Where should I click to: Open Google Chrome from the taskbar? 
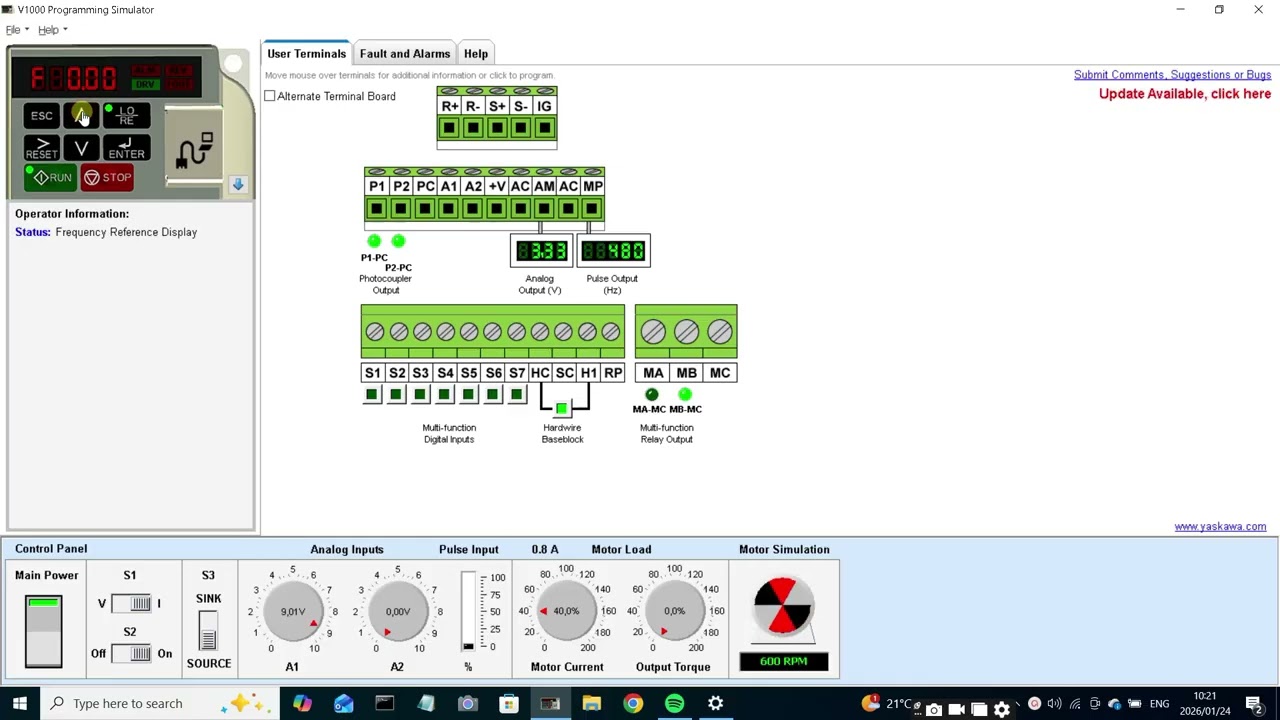point(633,703)
